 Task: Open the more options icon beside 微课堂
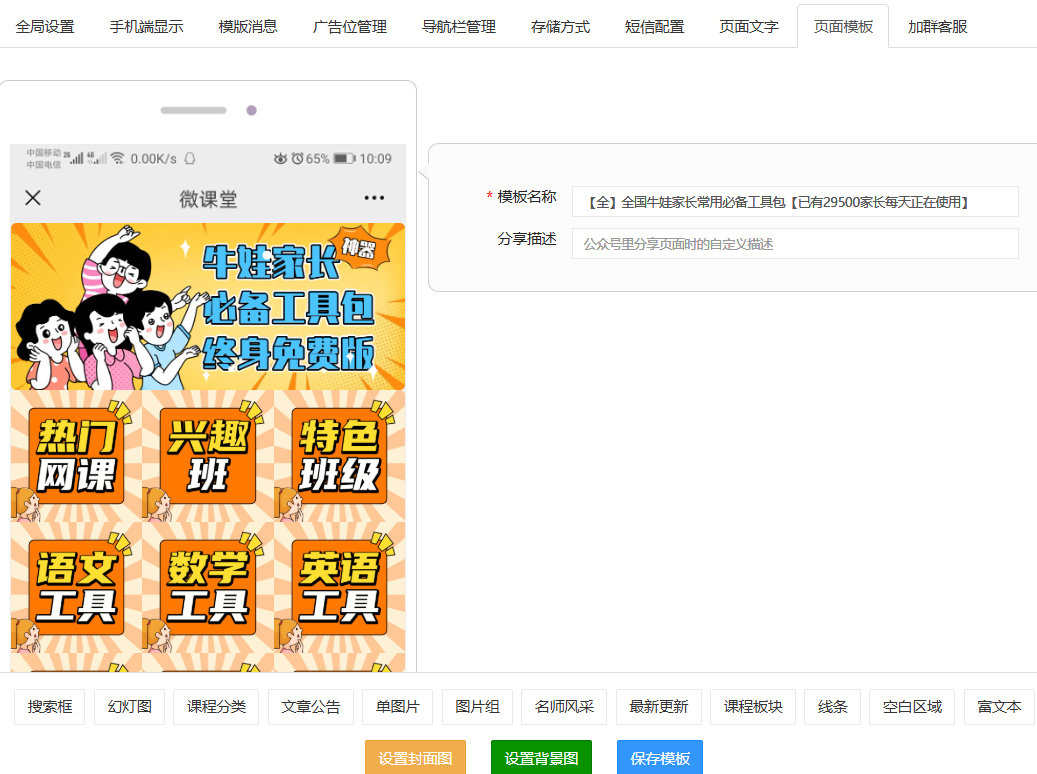373,197
